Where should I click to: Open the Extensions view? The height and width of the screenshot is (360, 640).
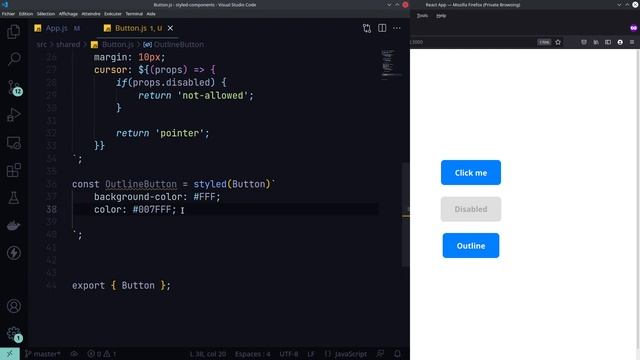[13, 170]
